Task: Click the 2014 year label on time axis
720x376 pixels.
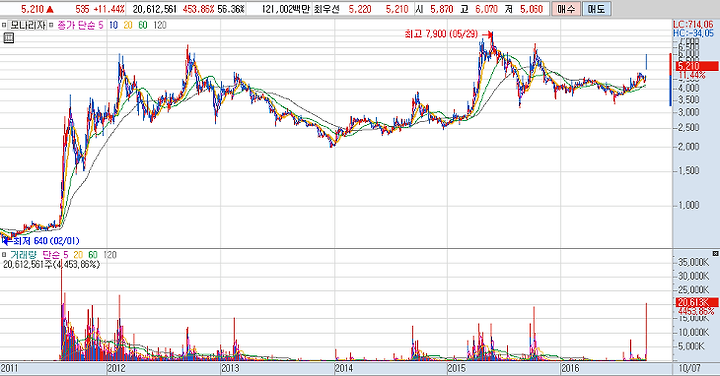Action: (343, 368)
